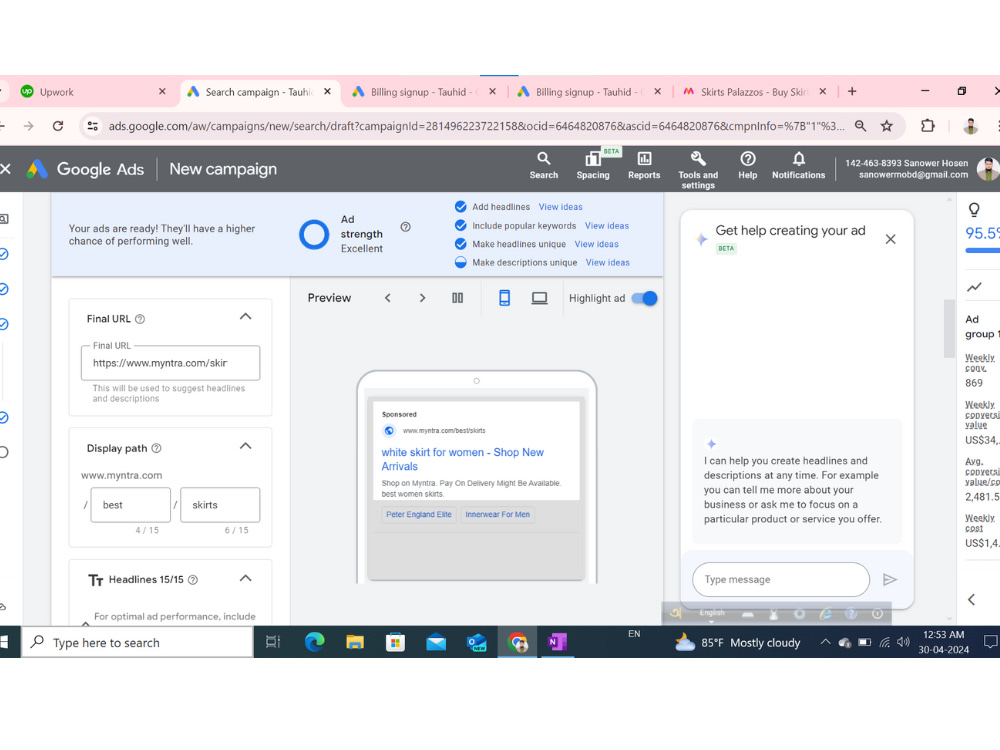
Task: Open the Notifications bell
Action: [798, 166]
